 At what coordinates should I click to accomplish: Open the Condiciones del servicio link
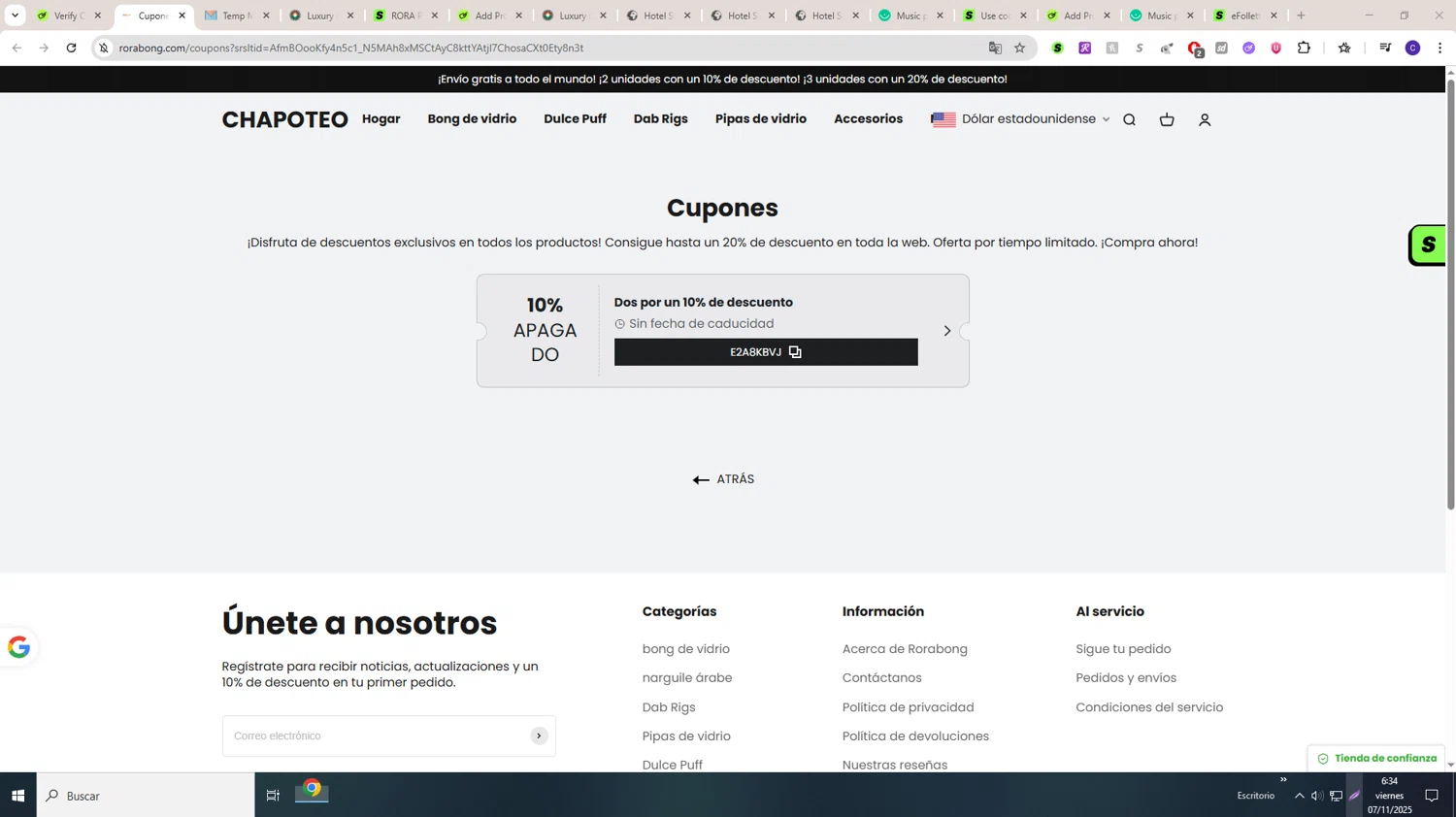pos(1149,707)
